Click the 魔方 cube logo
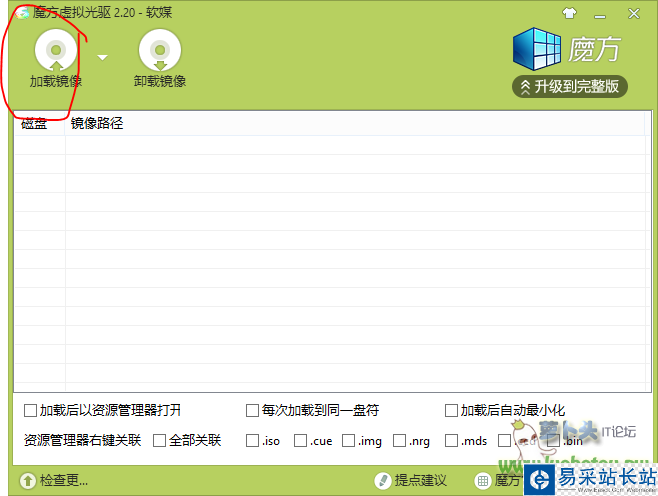 click(x=537, y=49)
